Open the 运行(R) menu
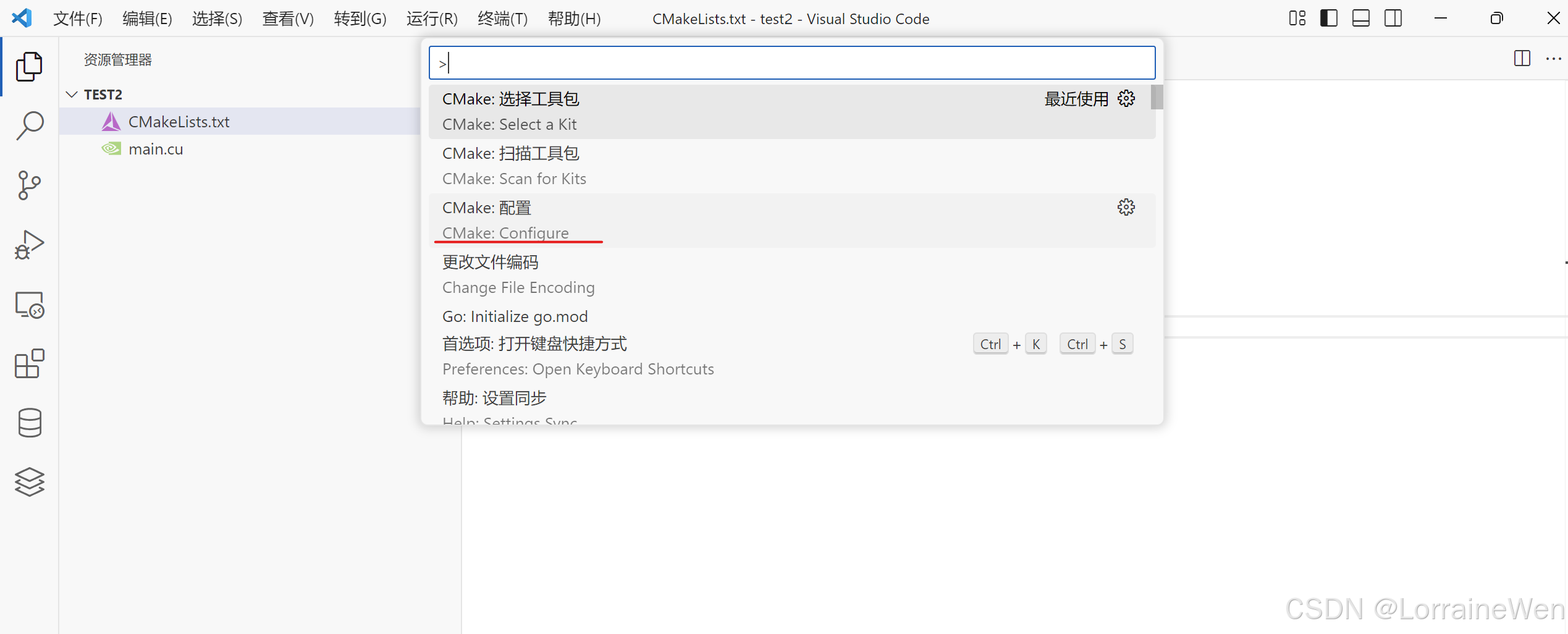The height and width of the screenshot is (634, 1568). click(x=432, y=19)
